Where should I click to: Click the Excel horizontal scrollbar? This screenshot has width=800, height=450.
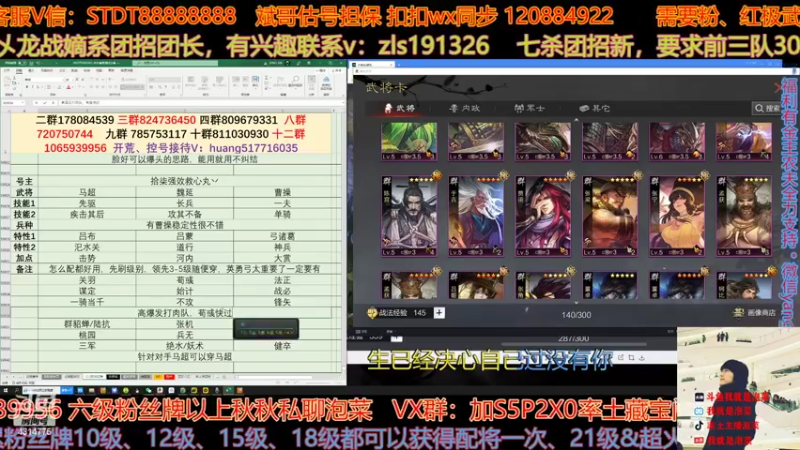[x=275, y=377]
